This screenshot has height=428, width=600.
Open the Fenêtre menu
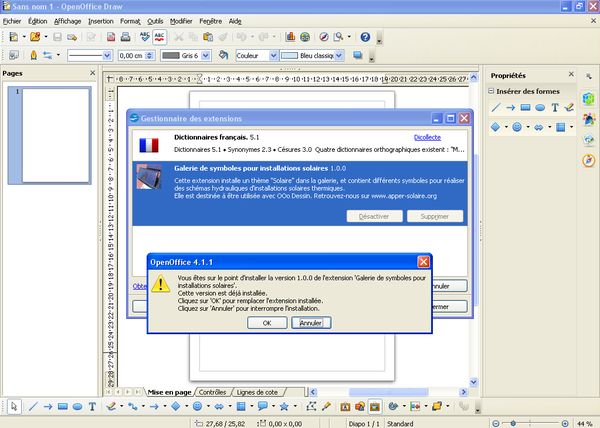click(210, 21)
